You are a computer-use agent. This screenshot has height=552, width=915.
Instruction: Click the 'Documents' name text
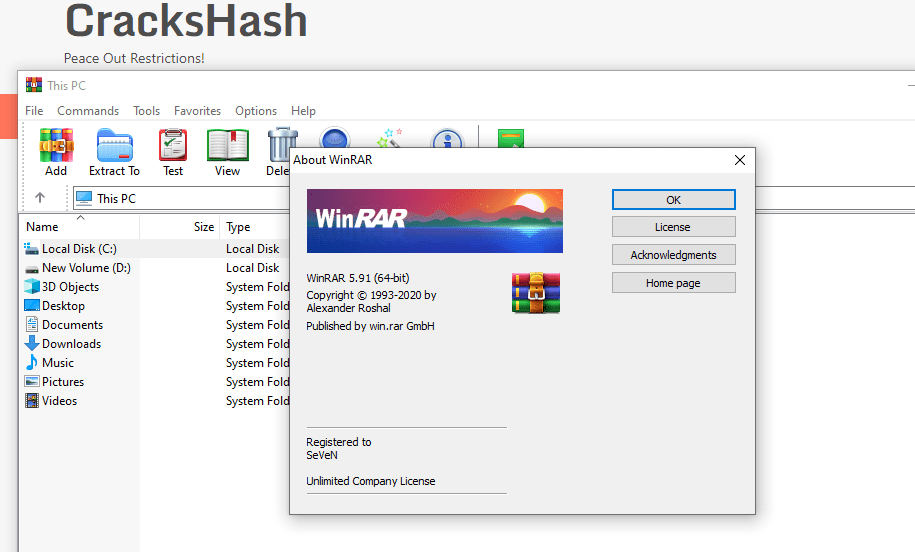pos(72,325)
